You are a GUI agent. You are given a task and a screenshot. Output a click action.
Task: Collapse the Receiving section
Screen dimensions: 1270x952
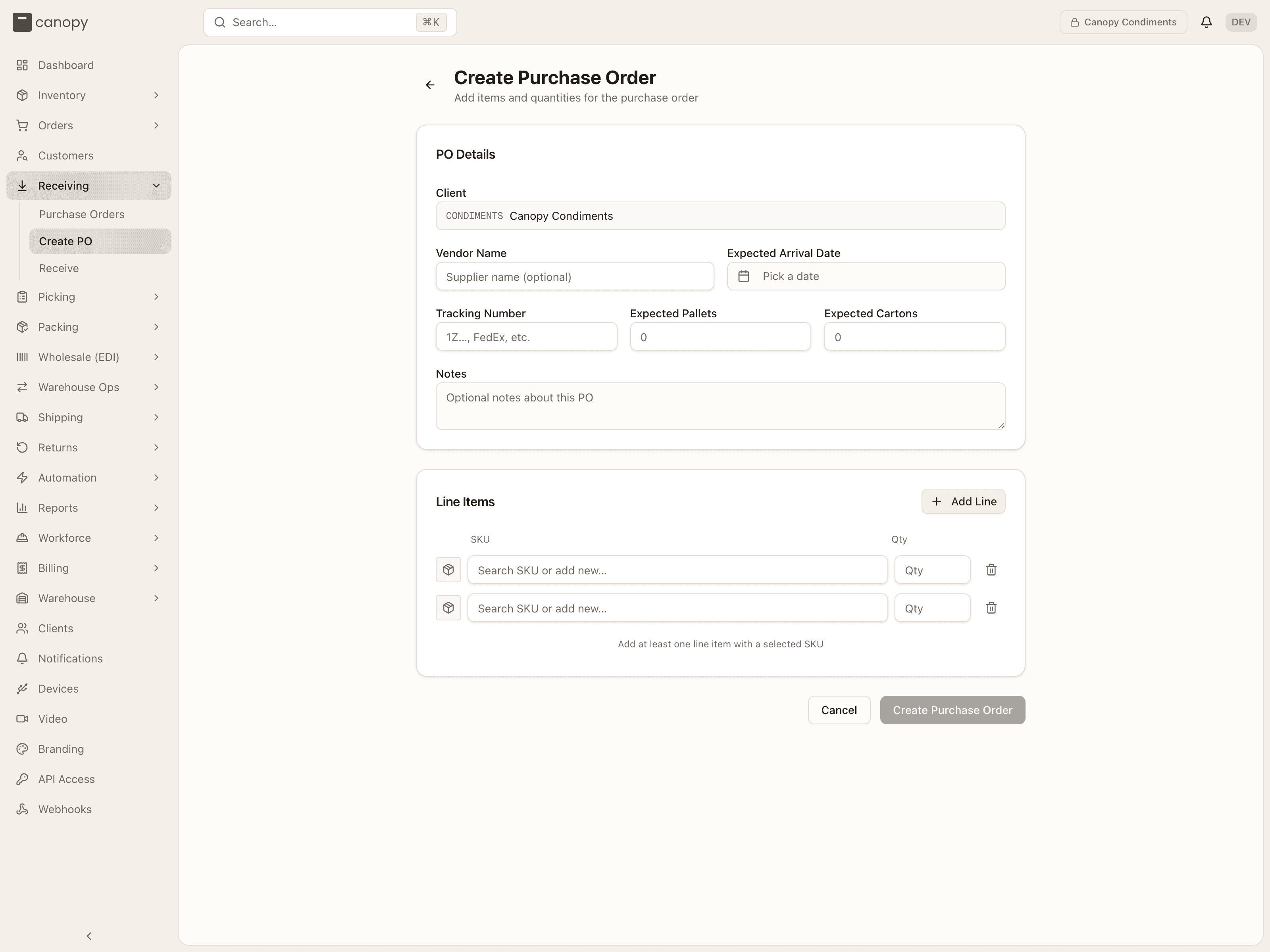89,185
